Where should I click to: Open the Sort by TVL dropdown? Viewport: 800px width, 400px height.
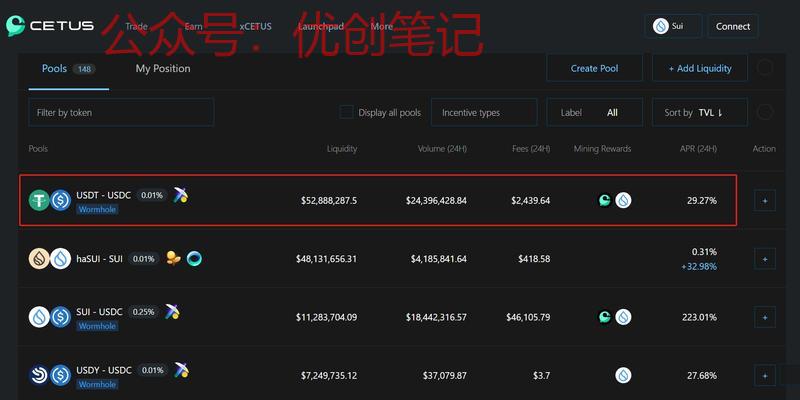coord(700,112)
